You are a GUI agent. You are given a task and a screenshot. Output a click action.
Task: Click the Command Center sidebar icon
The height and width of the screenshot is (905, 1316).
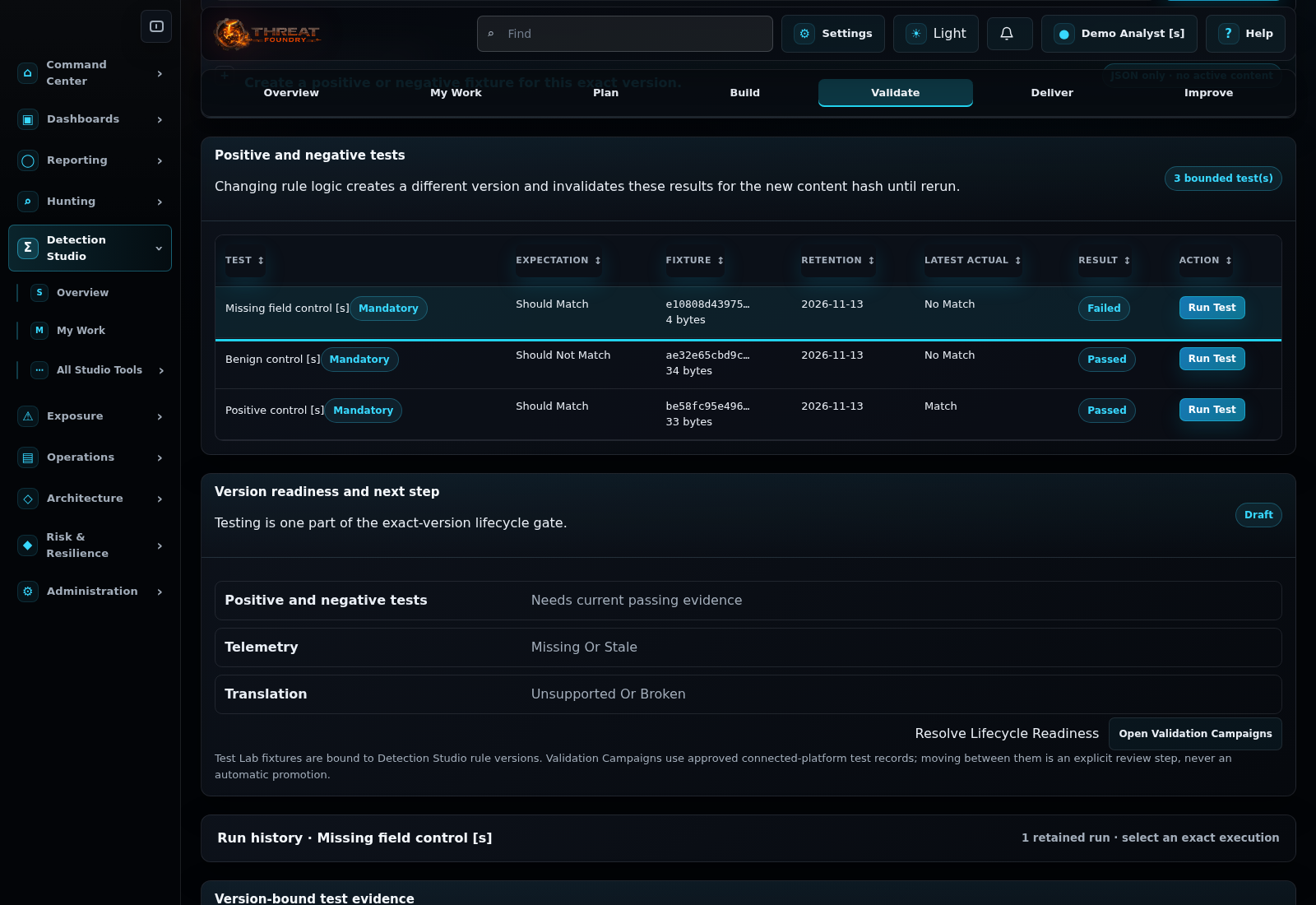tap(28, 73)
